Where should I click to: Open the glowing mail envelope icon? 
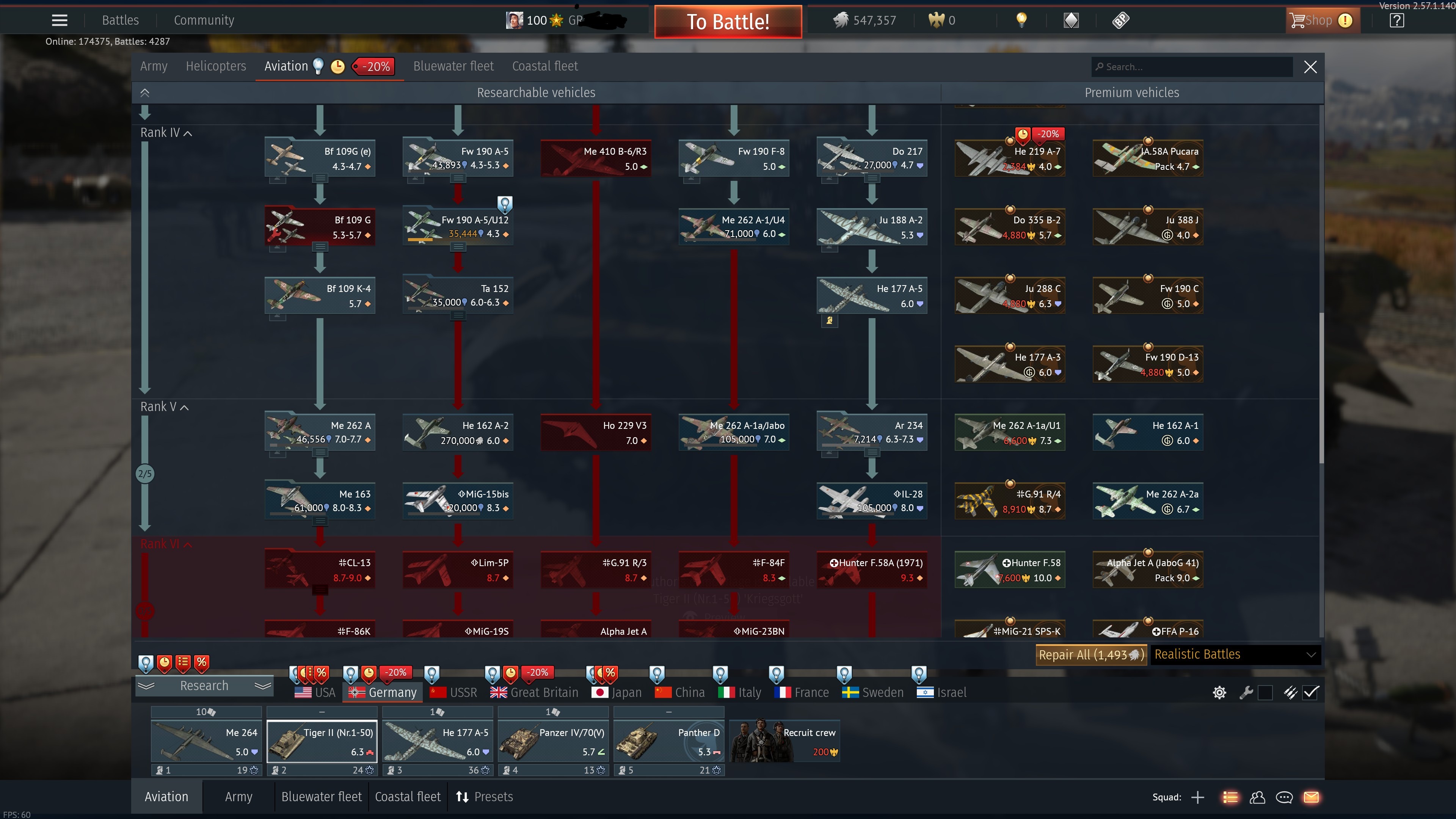pyautogui.click(x=1311, y=797)
